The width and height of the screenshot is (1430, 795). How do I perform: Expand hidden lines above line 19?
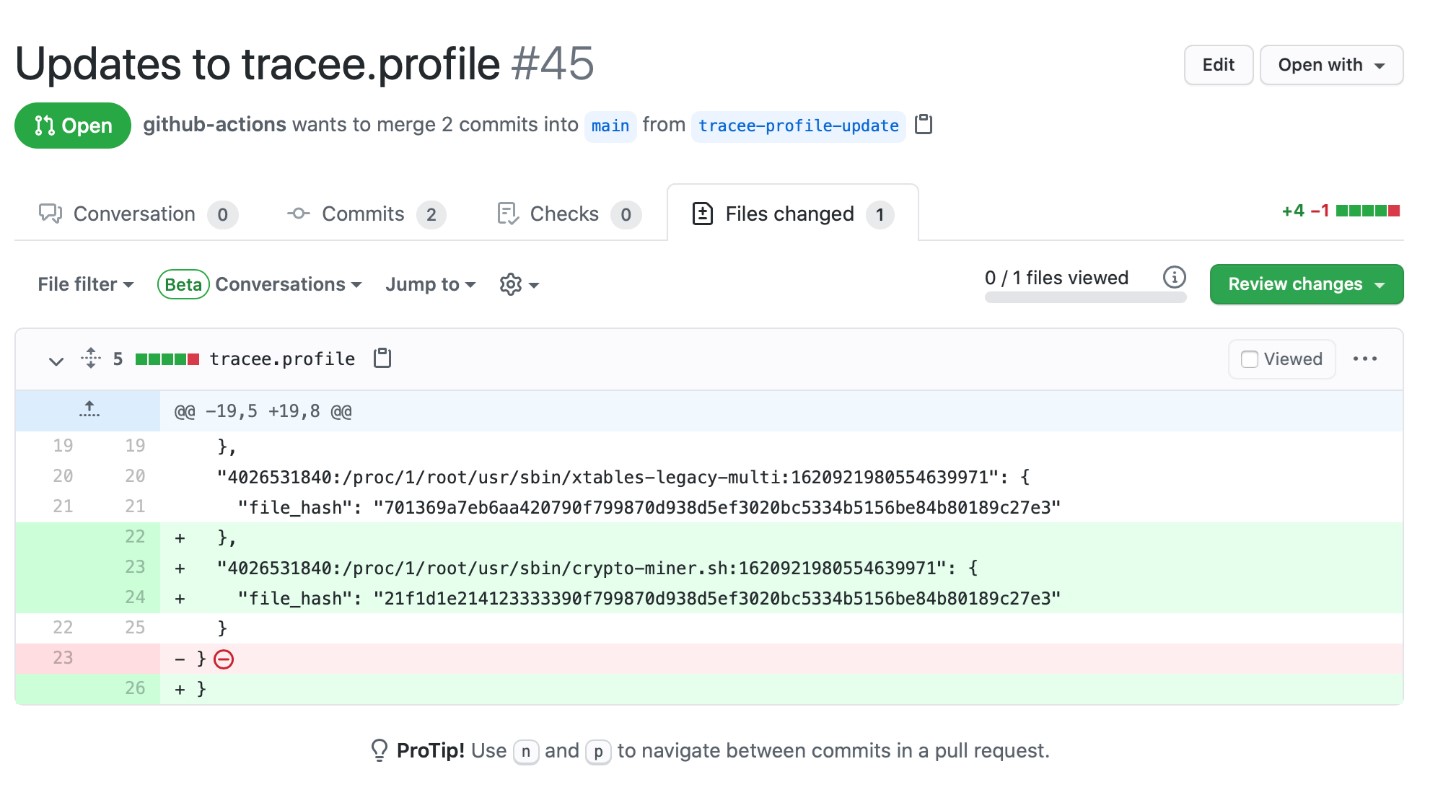[x=88, y=411]
